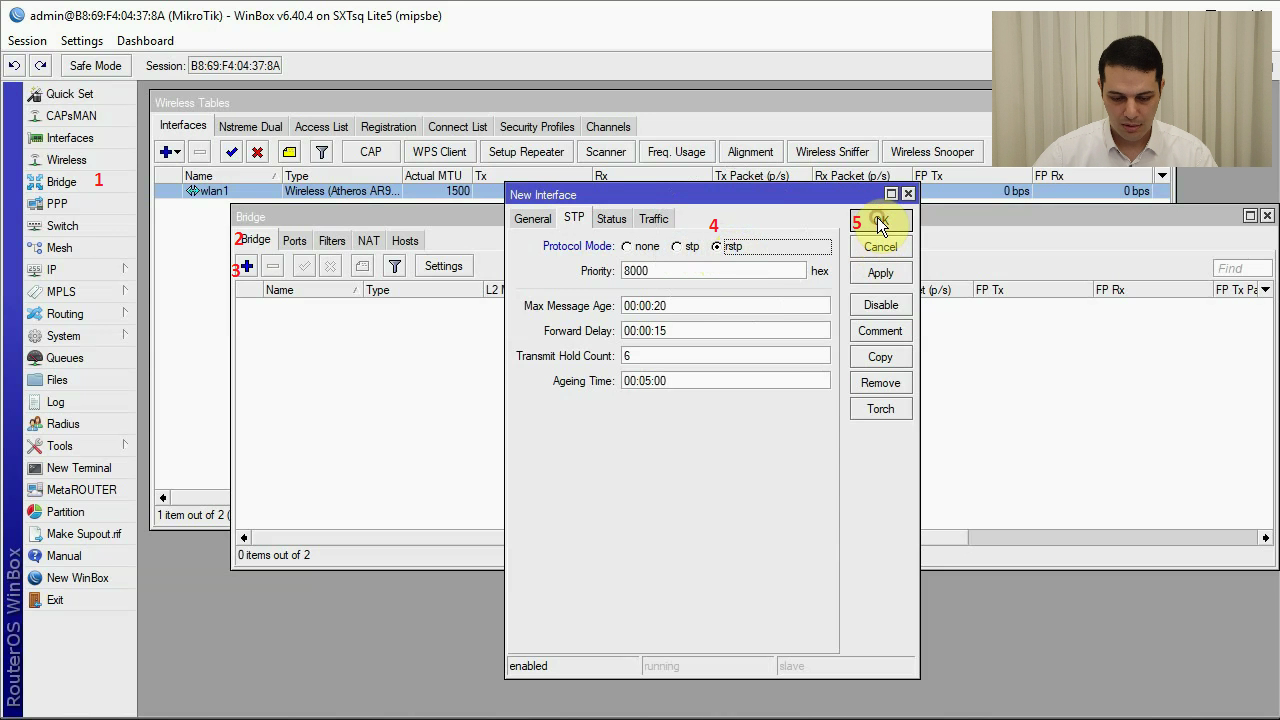Open Quick Set from sidebar
Viewport: 1280px width, 720px height.
(69, 94)
